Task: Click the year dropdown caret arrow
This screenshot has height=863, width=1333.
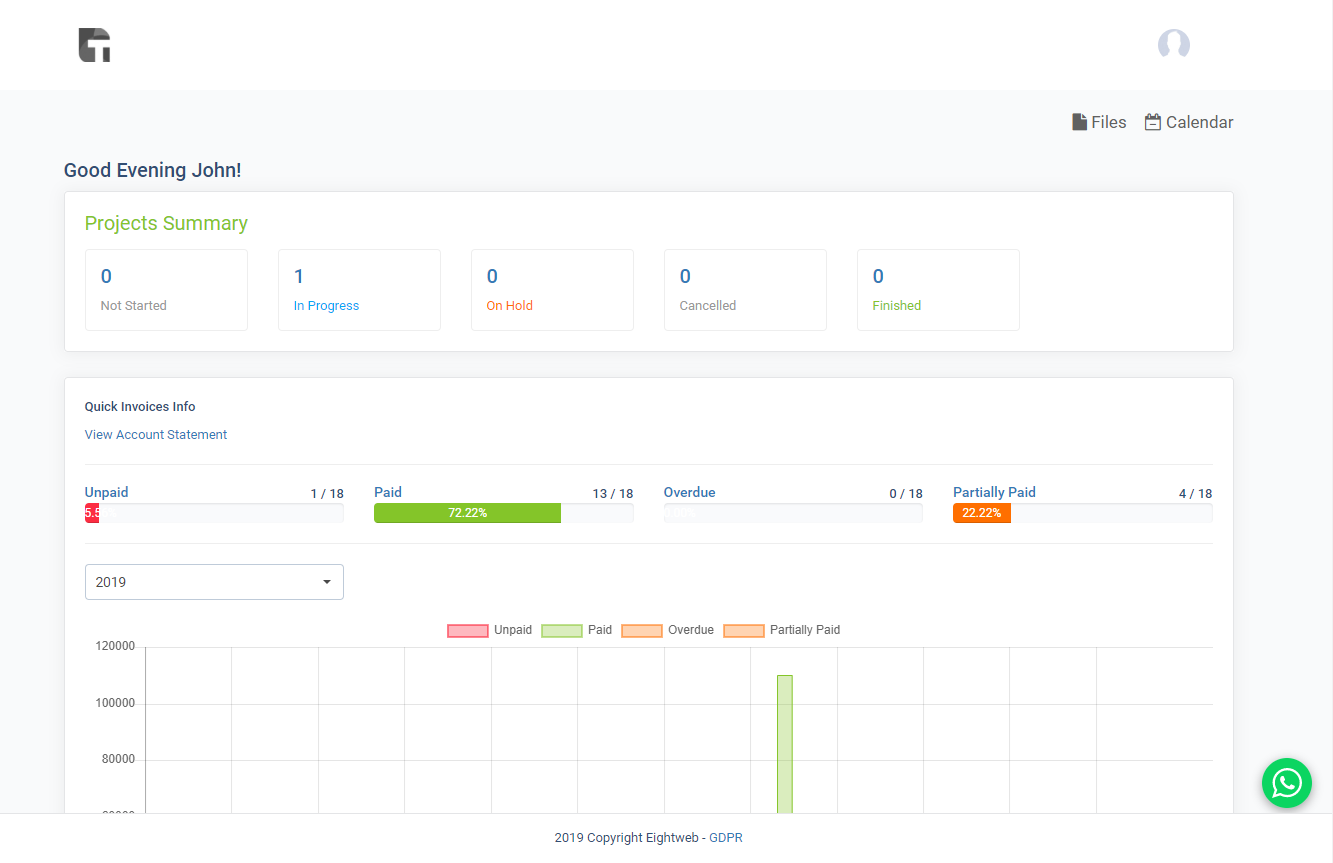Action: coord(327,582)
